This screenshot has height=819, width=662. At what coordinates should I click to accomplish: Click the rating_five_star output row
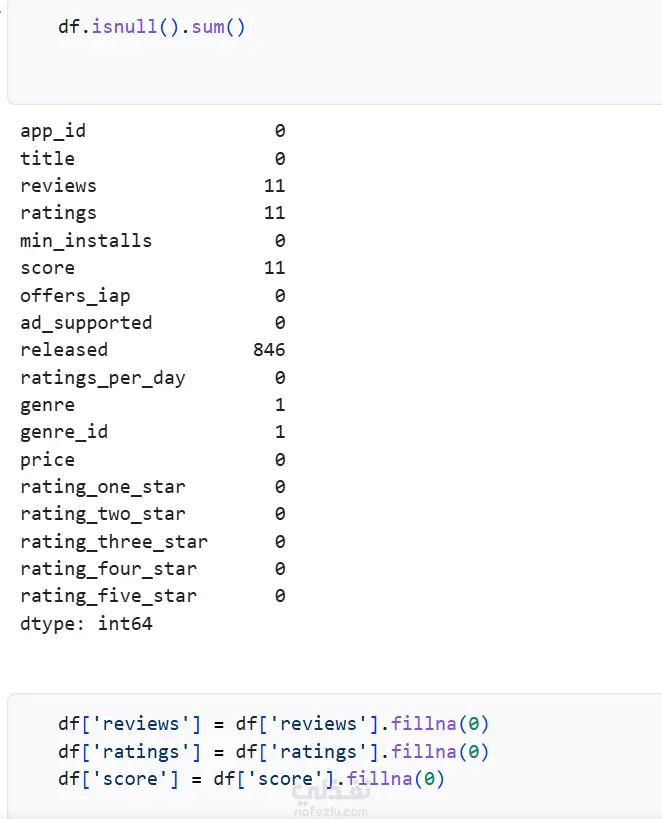tap(153, 596)
